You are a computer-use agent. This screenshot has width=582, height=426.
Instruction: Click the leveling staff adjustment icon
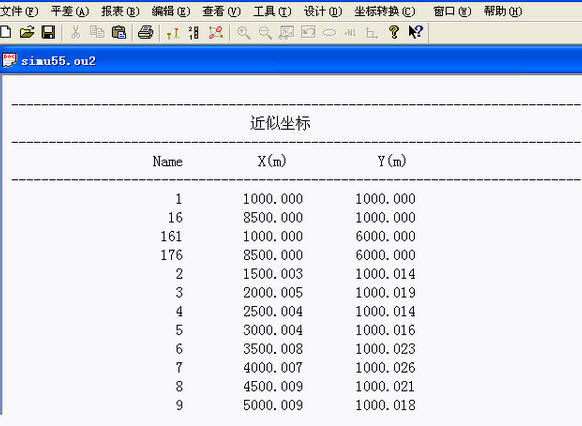point(173,33)
